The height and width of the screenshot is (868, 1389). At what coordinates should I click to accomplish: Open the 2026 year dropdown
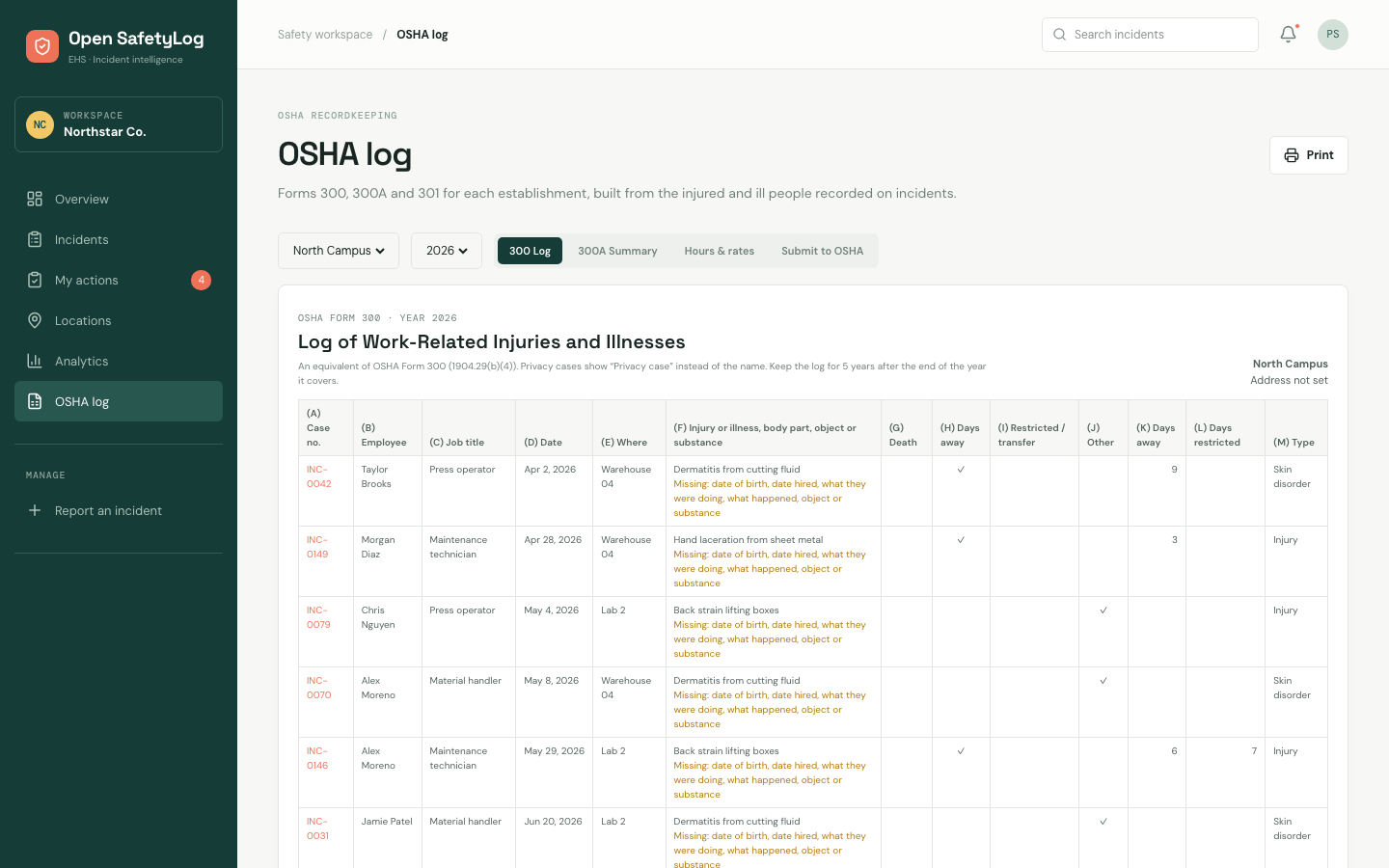coord(447,251)
